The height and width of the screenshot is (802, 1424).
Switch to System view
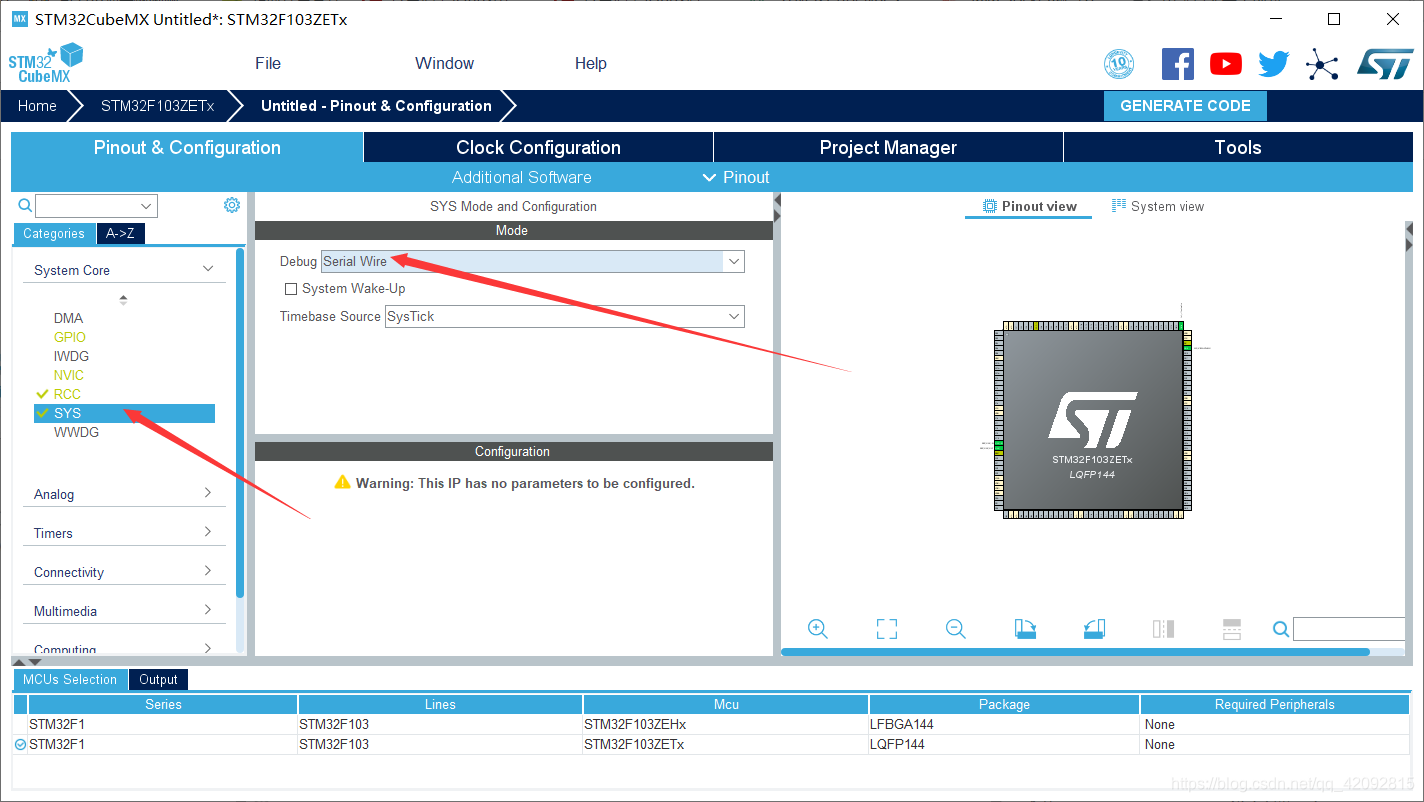pos(1158,206)
